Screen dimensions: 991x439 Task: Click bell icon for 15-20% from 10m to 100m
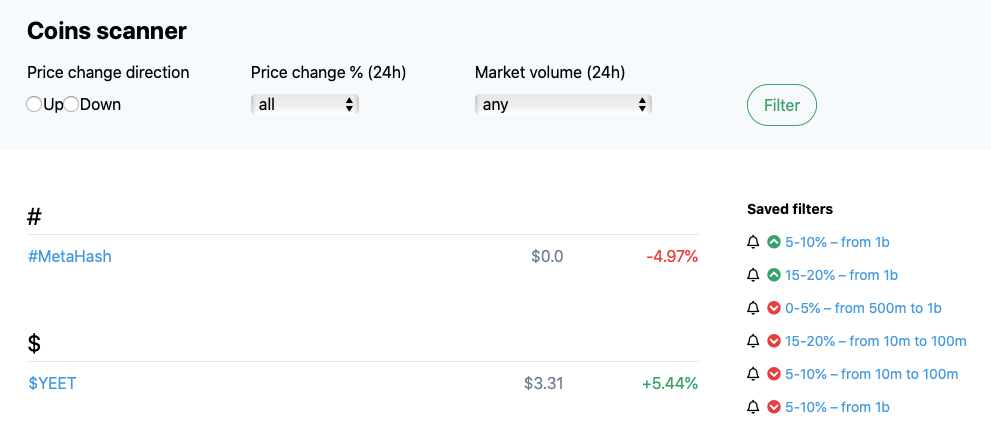pyautogui.click(x=753, y=341)
